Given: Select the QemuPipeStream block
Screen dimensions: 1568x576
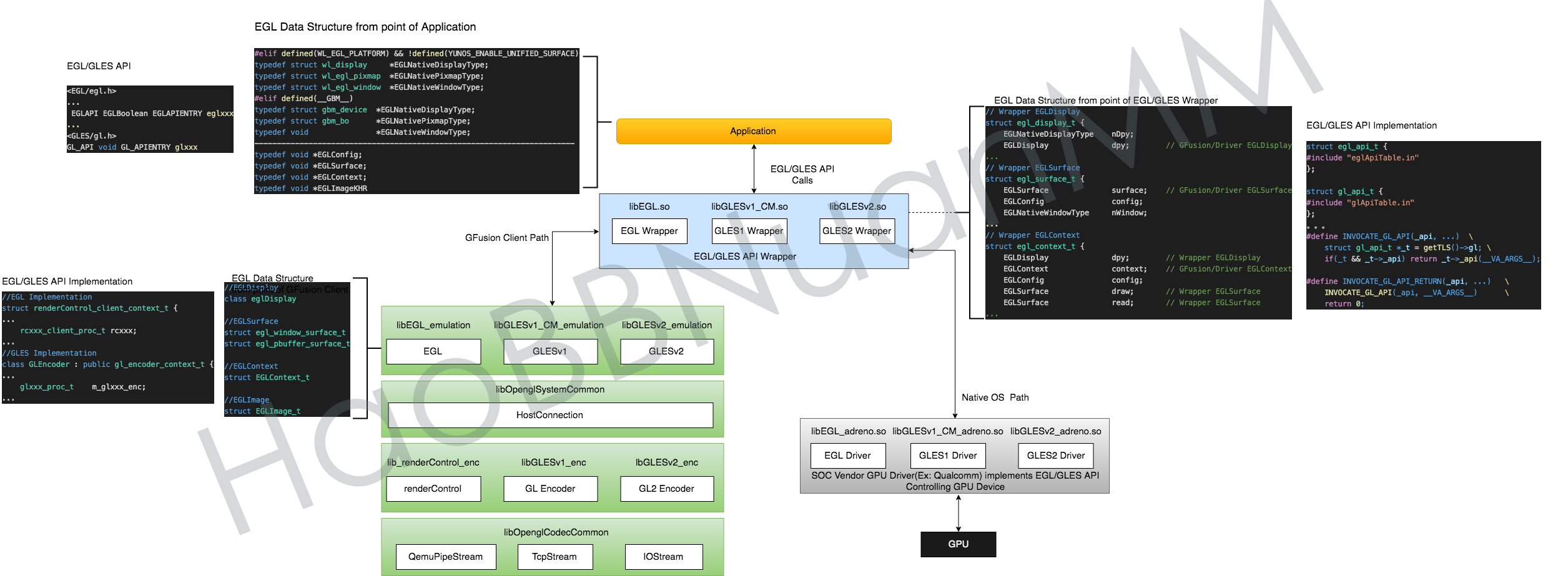Looking at the screenshot, I should (445, 557).
